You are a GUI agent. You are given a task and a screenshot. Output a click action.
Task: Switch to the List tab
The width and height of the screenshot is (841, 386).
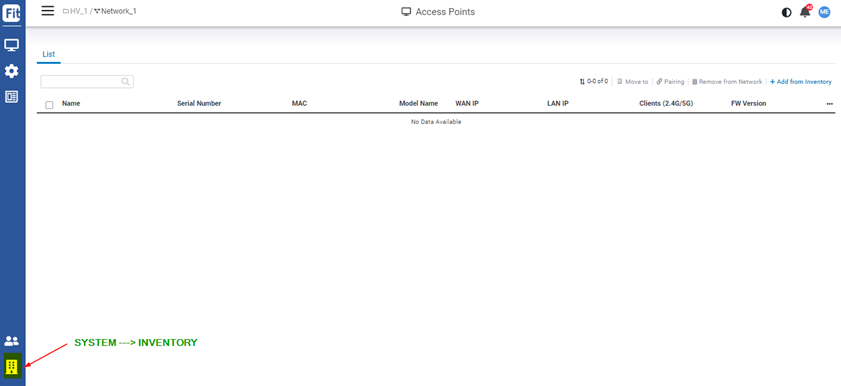click(49, 54)
